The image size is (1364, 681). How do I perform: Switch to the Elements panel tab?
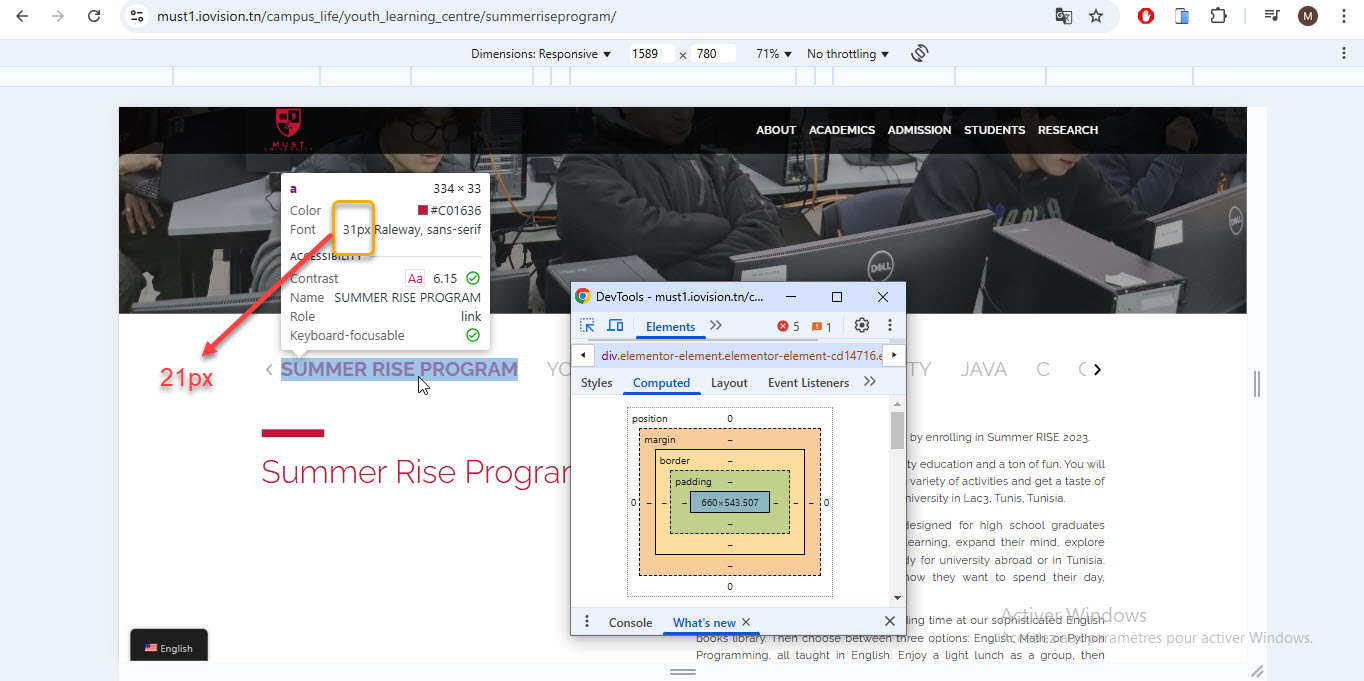(x=670, y=327)
